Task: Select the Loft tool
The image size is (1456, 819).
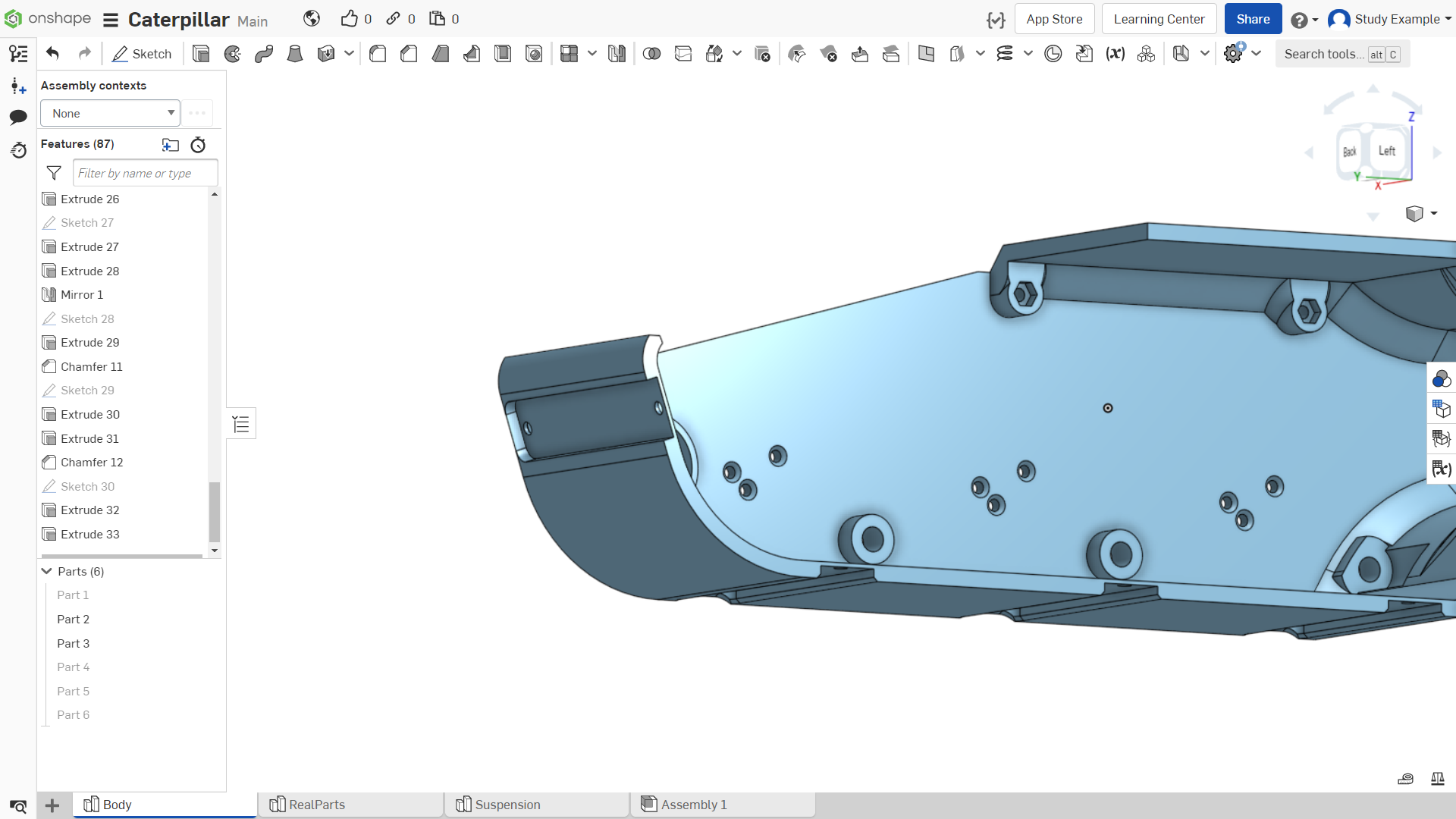Action: (x=295, y=54)
